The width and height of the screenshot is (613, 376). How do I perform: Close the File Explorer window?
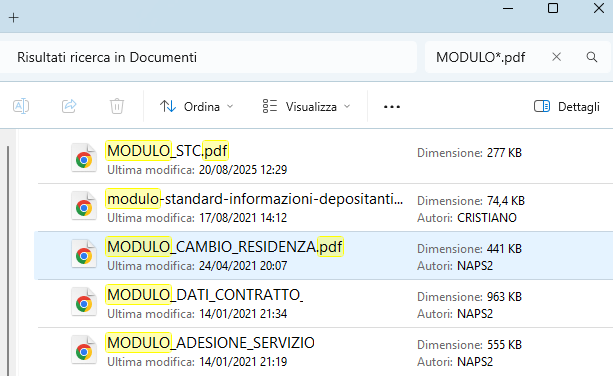[599, 8]
